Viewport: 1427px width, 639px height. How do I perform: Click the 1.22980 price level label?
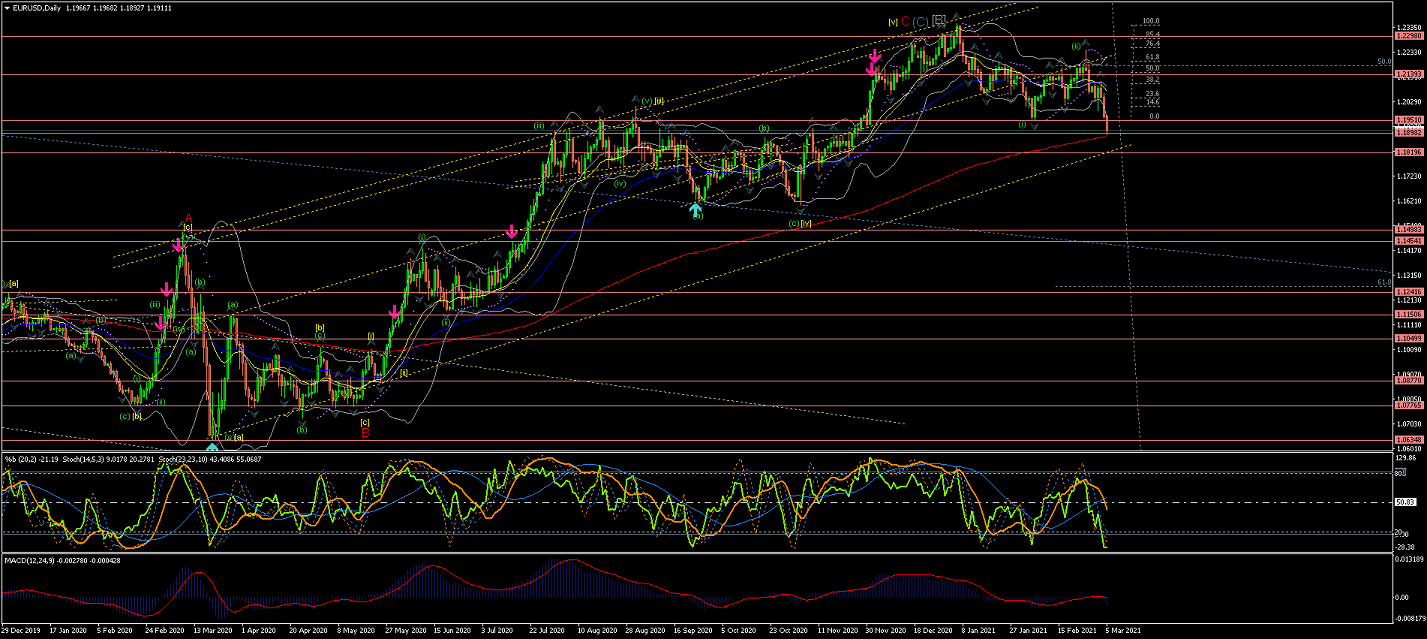pos(1405,36)
